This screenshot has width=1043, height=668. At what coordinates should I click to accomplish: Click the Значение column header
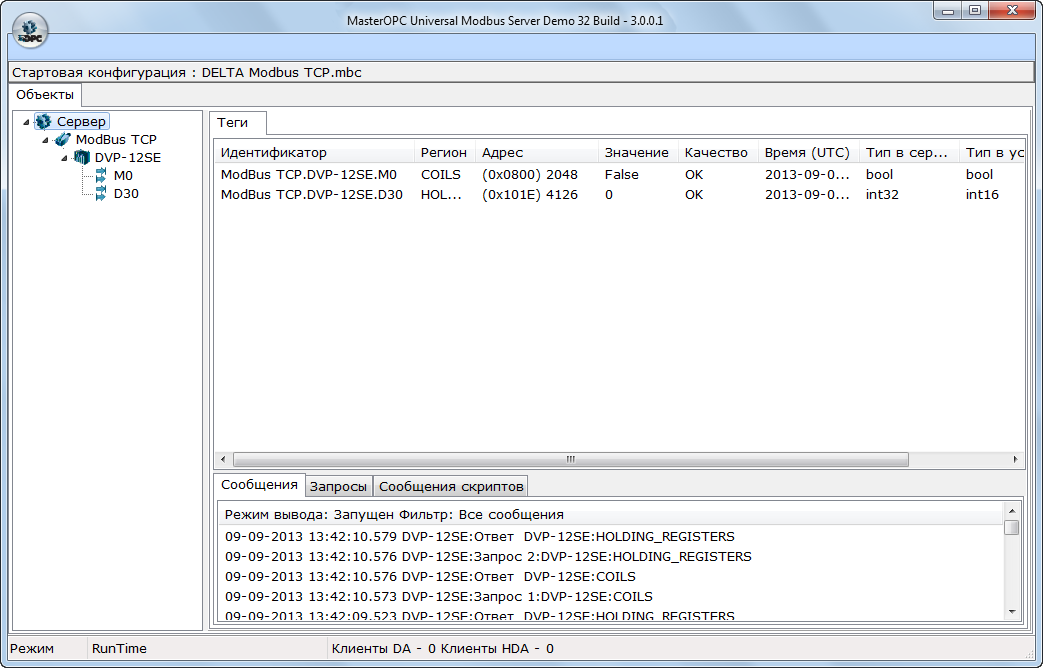point(636,153)
